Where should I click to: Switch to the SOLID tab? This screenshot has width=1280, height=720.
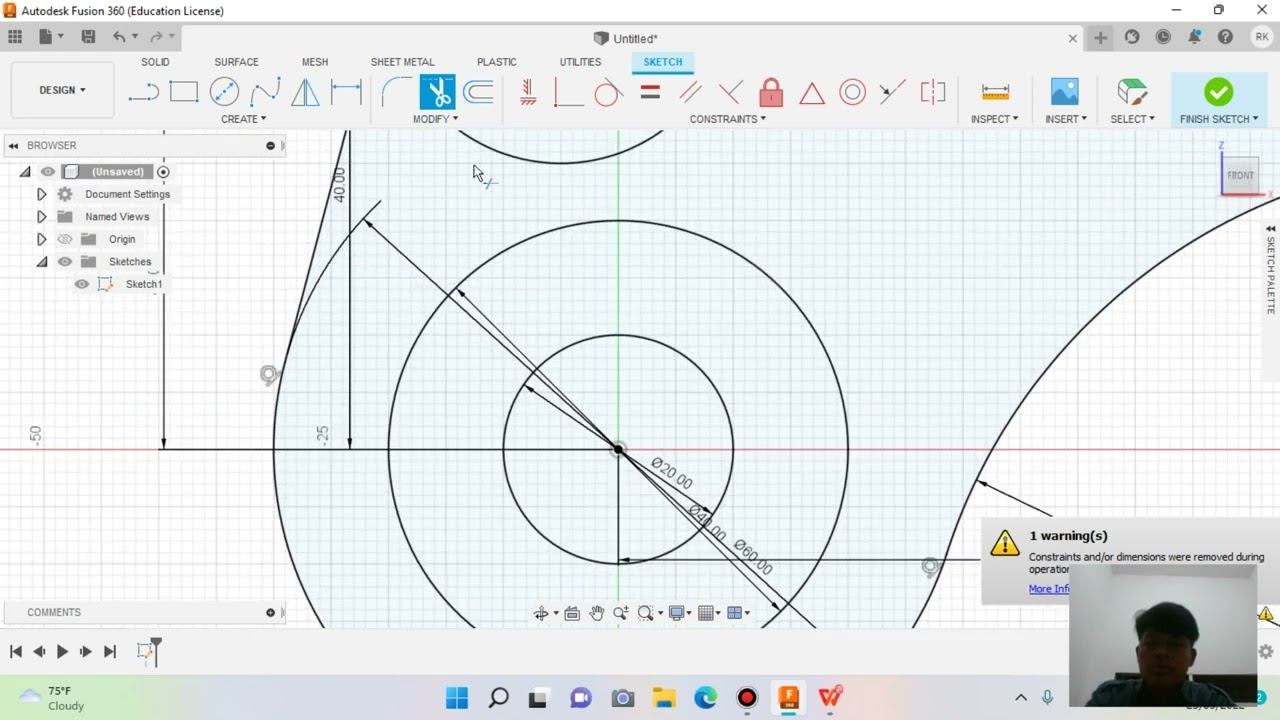tap(155, 62)
